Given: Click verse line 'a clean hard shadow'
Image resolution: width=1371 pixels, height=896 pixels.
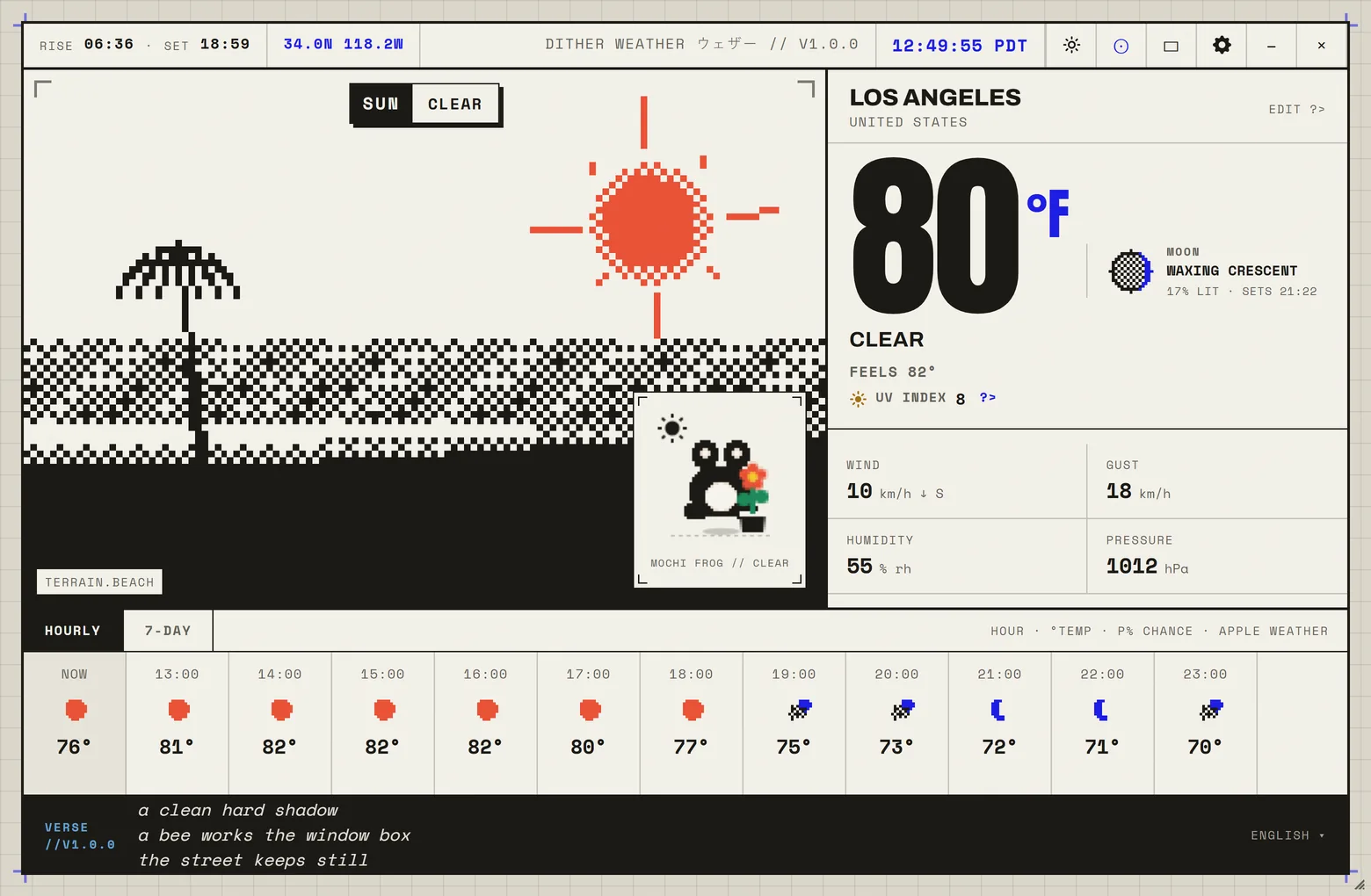Looking at the screenshot, I should pyautogui.click(x=237, y=810).
